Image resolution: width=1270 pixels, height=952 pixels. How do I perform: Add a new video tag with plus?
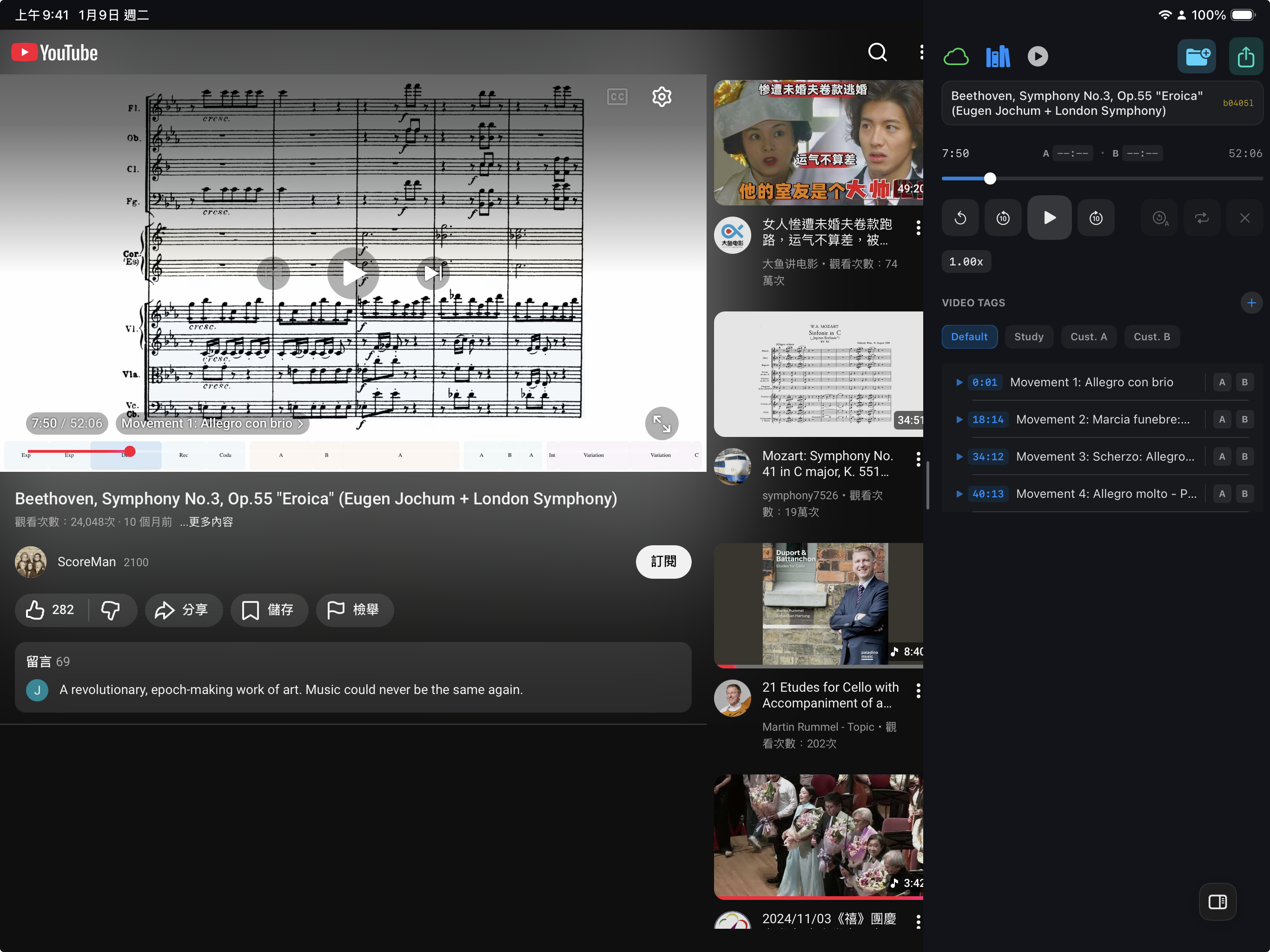pos(1251,303)
